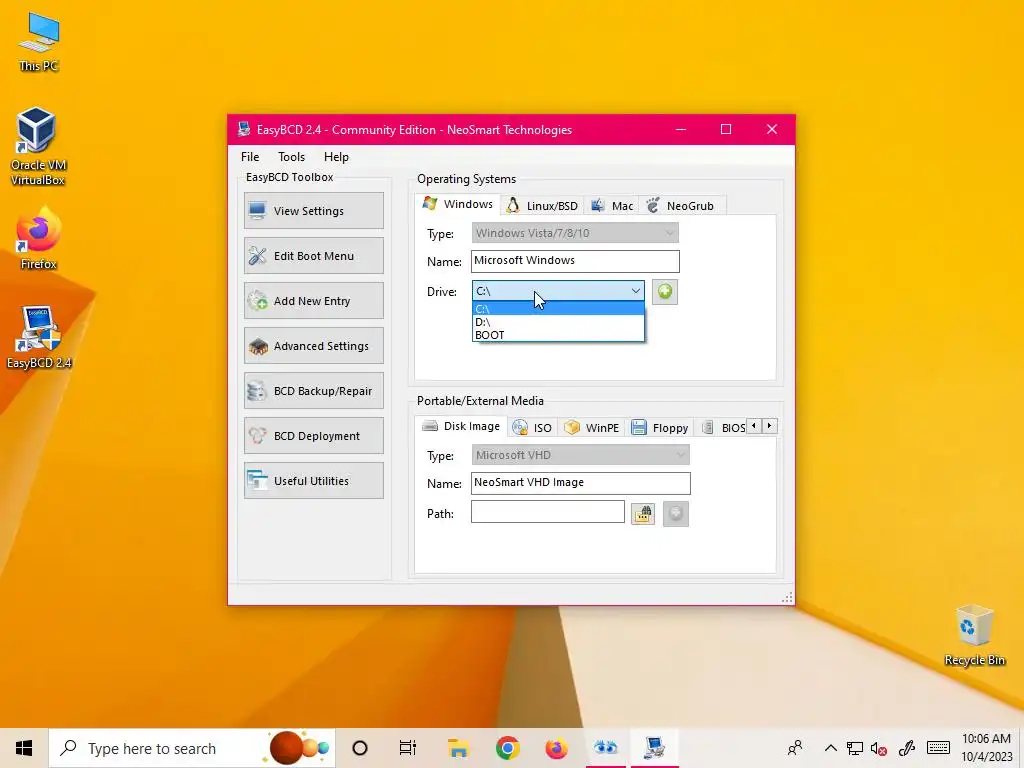Viewport: 1024px width, 768px height.
Task: Choose BOOT in the Drive dropdown list
Action: coord(558,335)
